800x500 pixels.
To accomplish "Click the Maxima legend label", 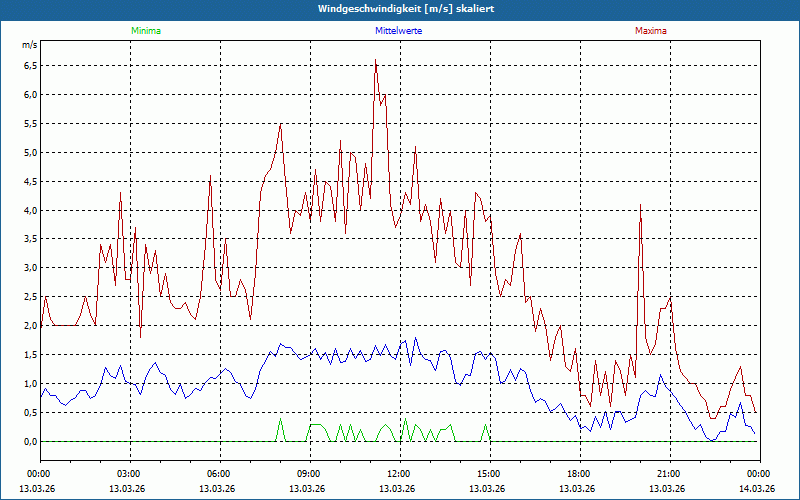I will tap(651, 31).
